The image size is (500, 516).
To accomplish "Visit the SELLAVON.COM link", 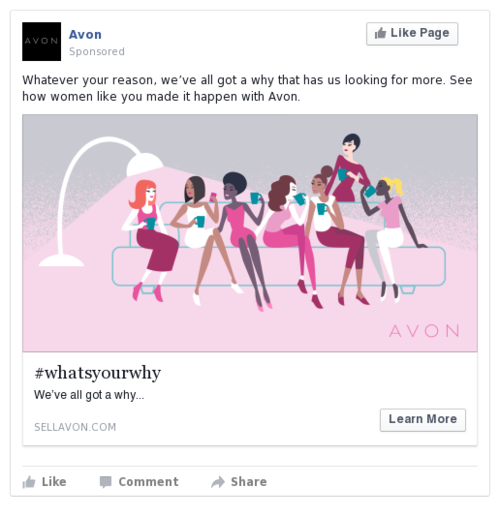I will 75,427.
